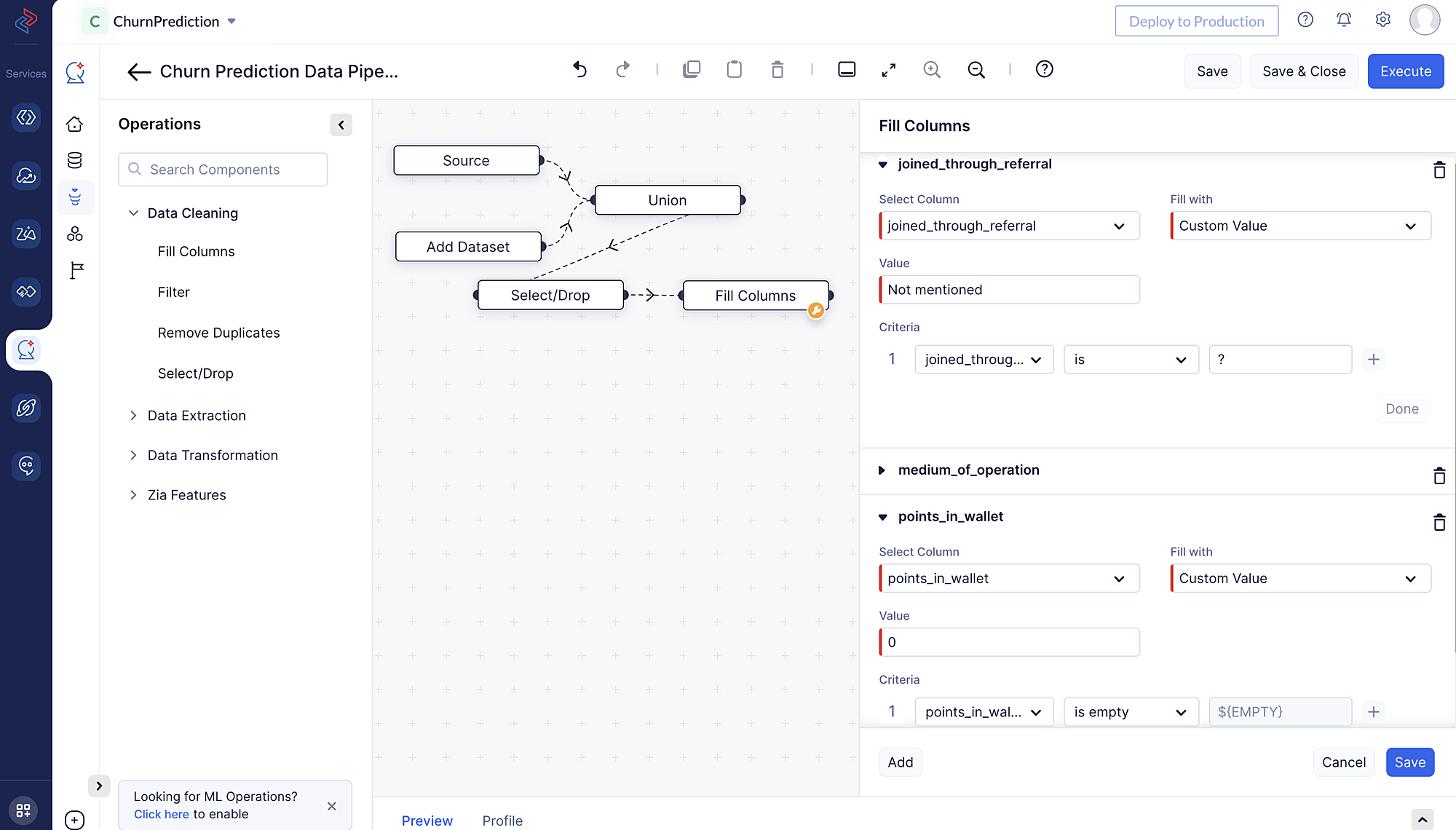Click the delete/trash pipeline icon
The height and width of the screenshot is (830, 1456).
778,69
